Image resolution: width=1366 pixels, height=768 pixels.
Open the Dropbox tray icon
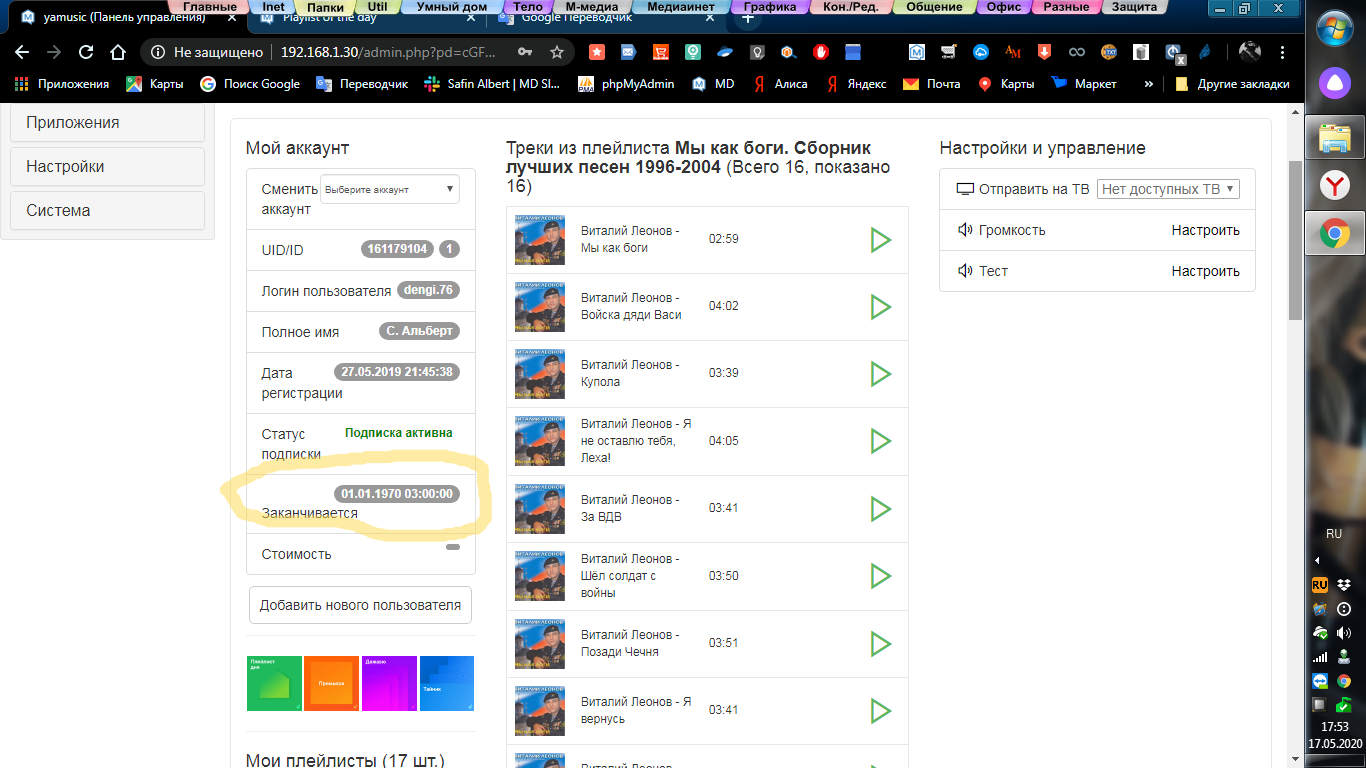1345,584
